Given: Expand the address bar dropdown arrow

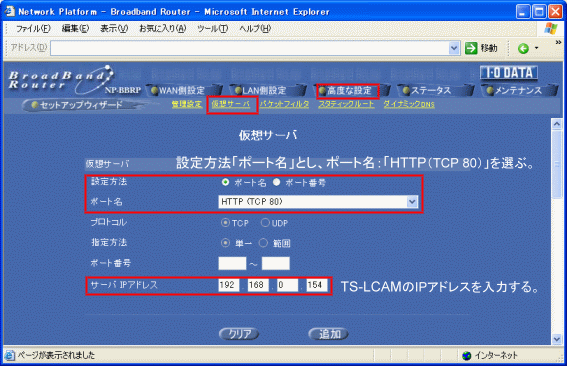Looking at the screenshot, I should pyautogui.click(x=454, y=48).
